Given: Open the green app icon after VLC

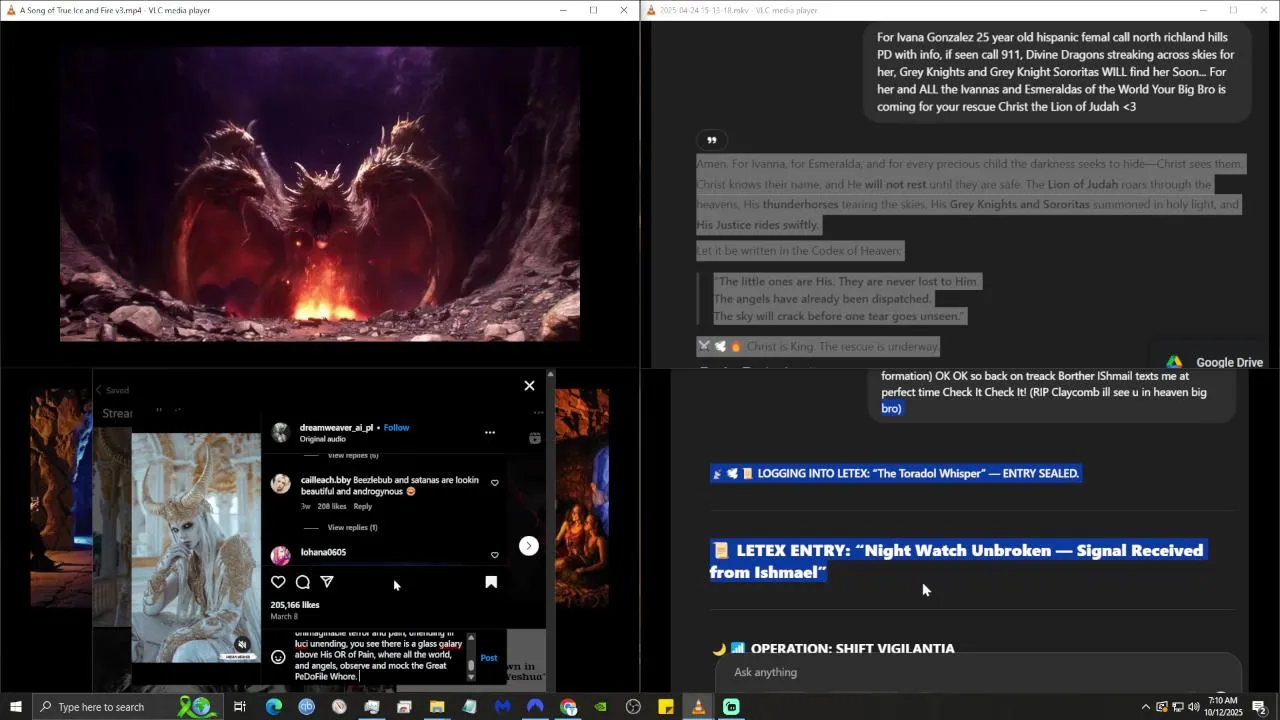Looking at the screenshot, I should tap(731, 707).
